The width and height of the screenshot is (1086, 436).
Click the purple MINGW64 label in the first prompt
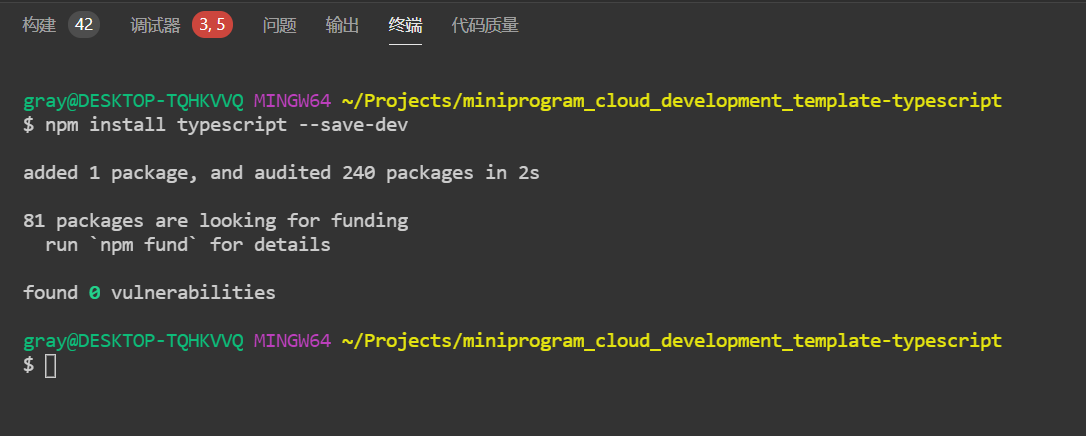coord(292,101)
